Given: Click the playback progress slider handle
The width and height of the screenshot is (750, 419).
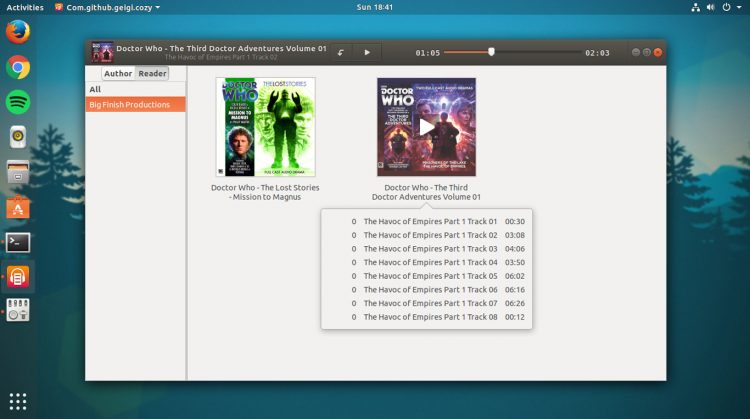Looking at the screenshot, I should (491, 52).
